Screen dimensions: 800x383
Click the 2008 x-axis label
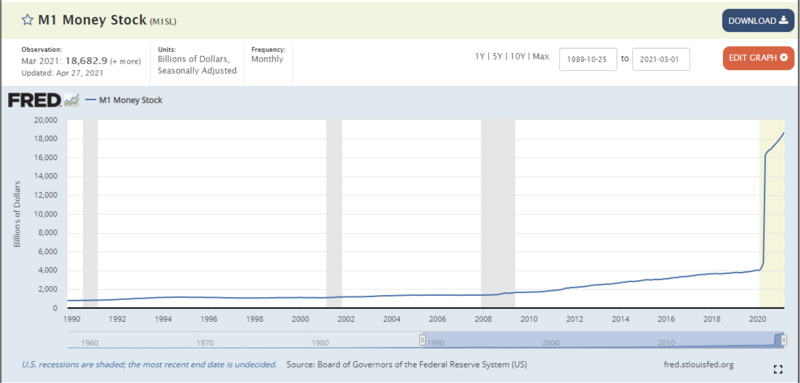tap(483, 319)
